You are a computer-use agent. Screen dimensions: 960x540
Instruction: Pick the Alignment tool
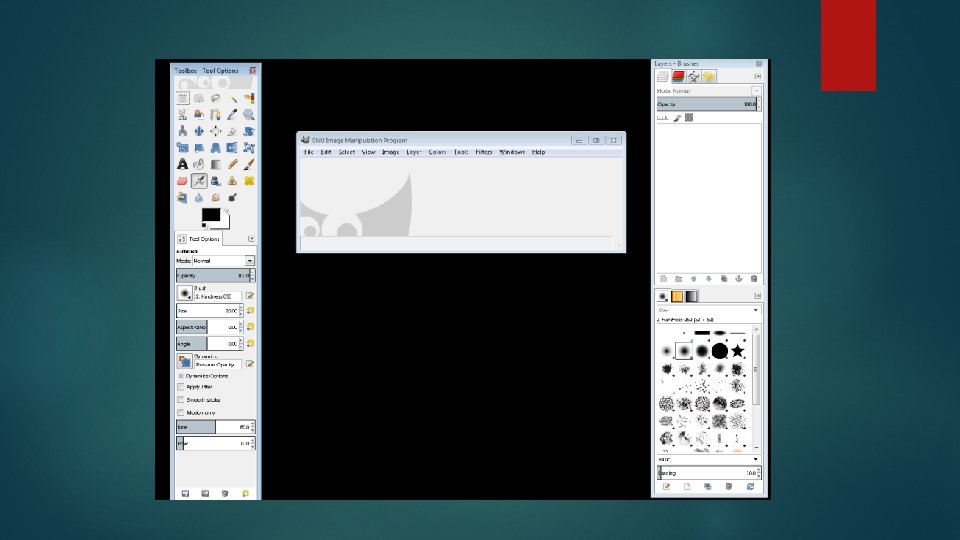pyautogui.click(x=216, y=131)
